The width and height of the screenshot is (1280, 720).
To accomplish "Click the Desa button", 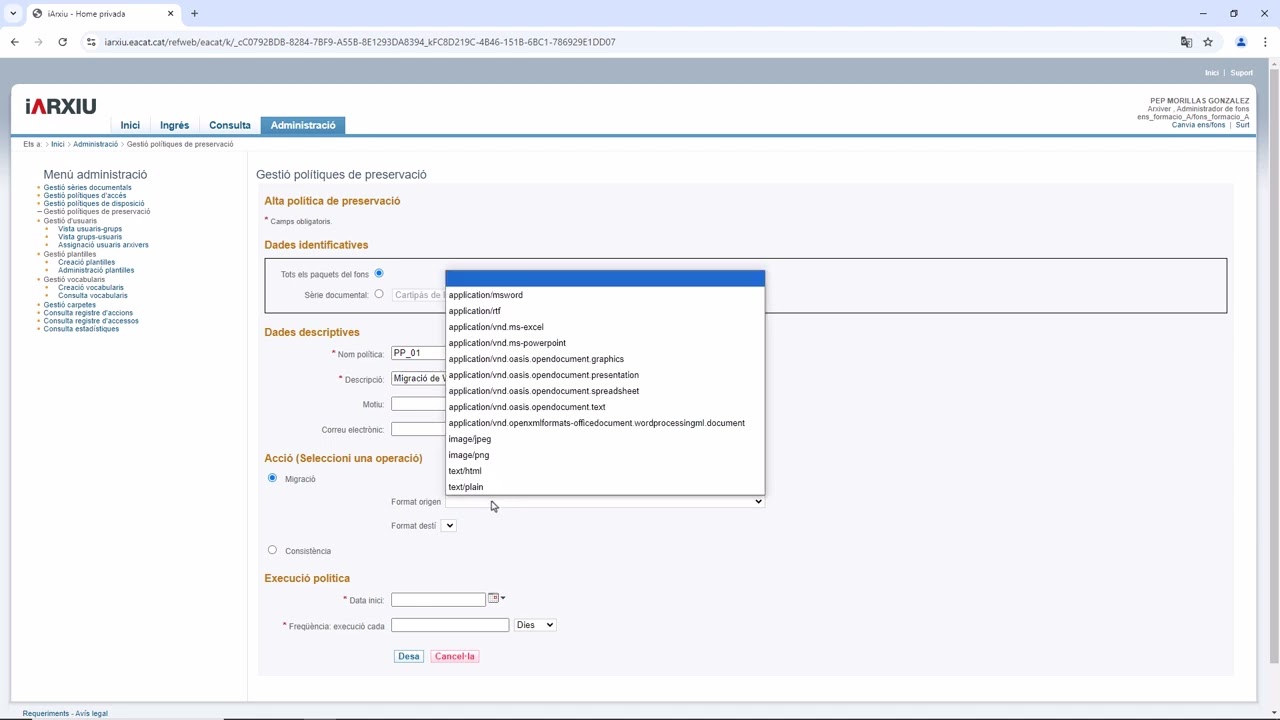I will click(408, 656).
